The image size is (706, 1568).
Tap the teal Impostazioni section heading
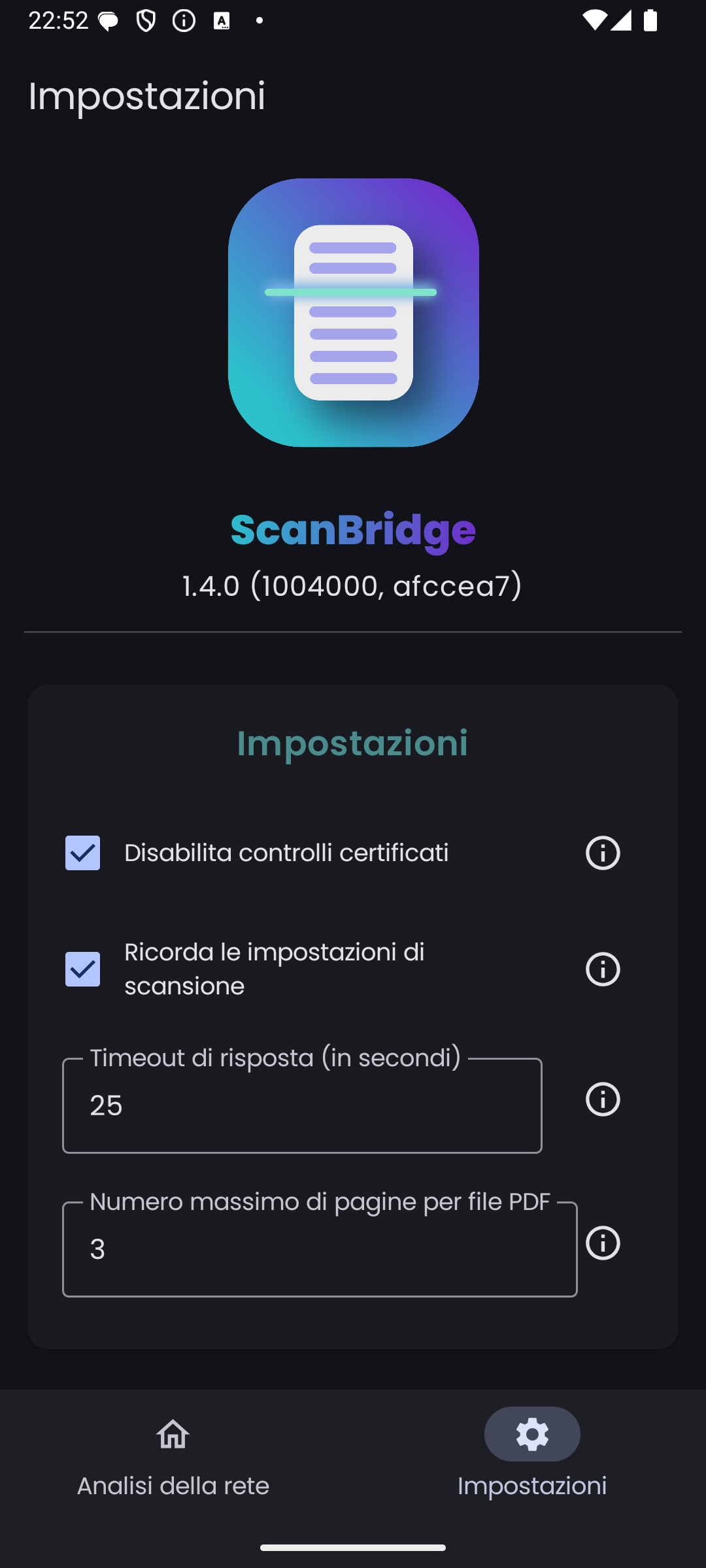[352, 743]
